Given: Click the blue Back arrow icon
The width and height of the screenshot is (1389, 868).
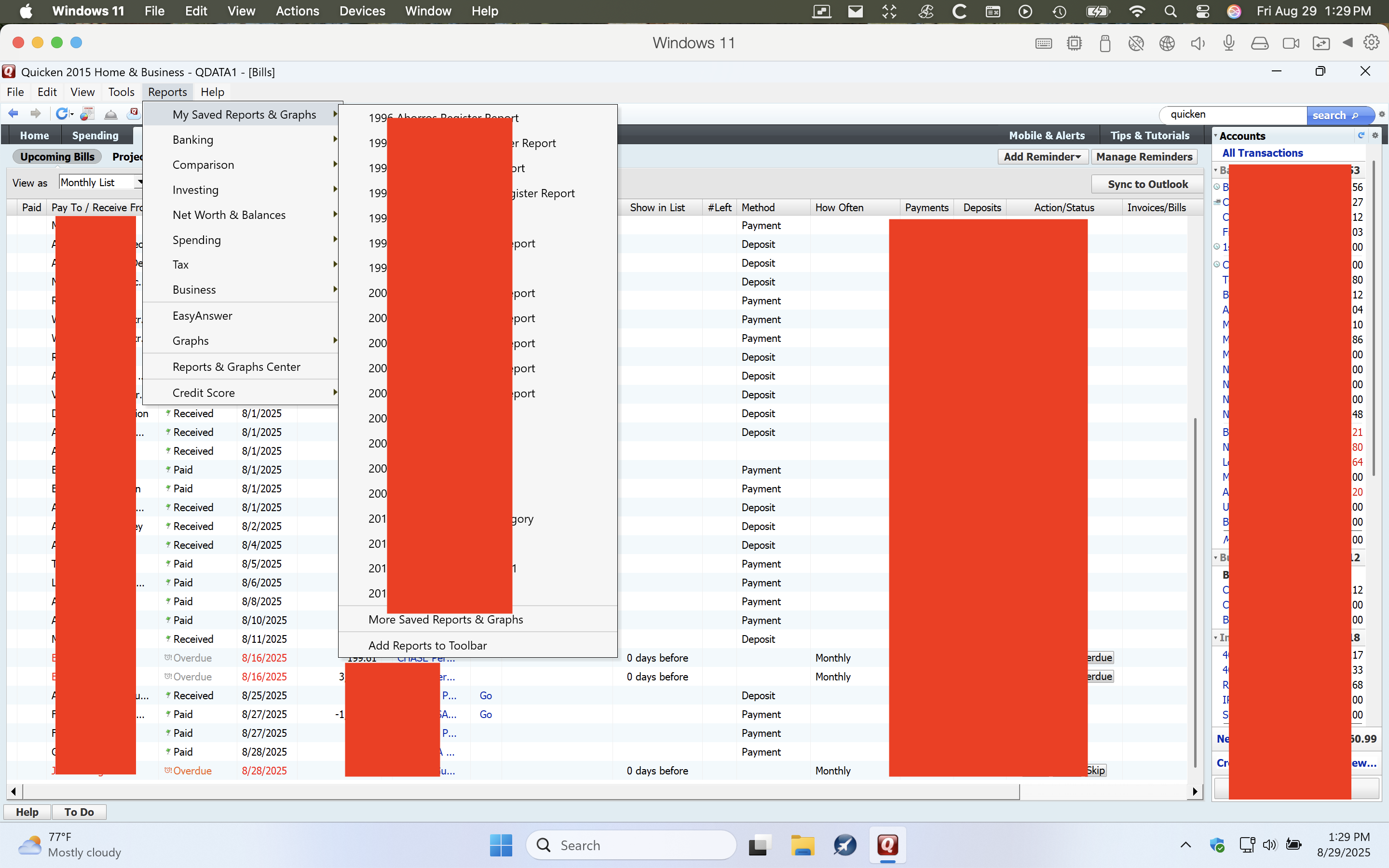Looking at the screenshot, I should 13,114.
